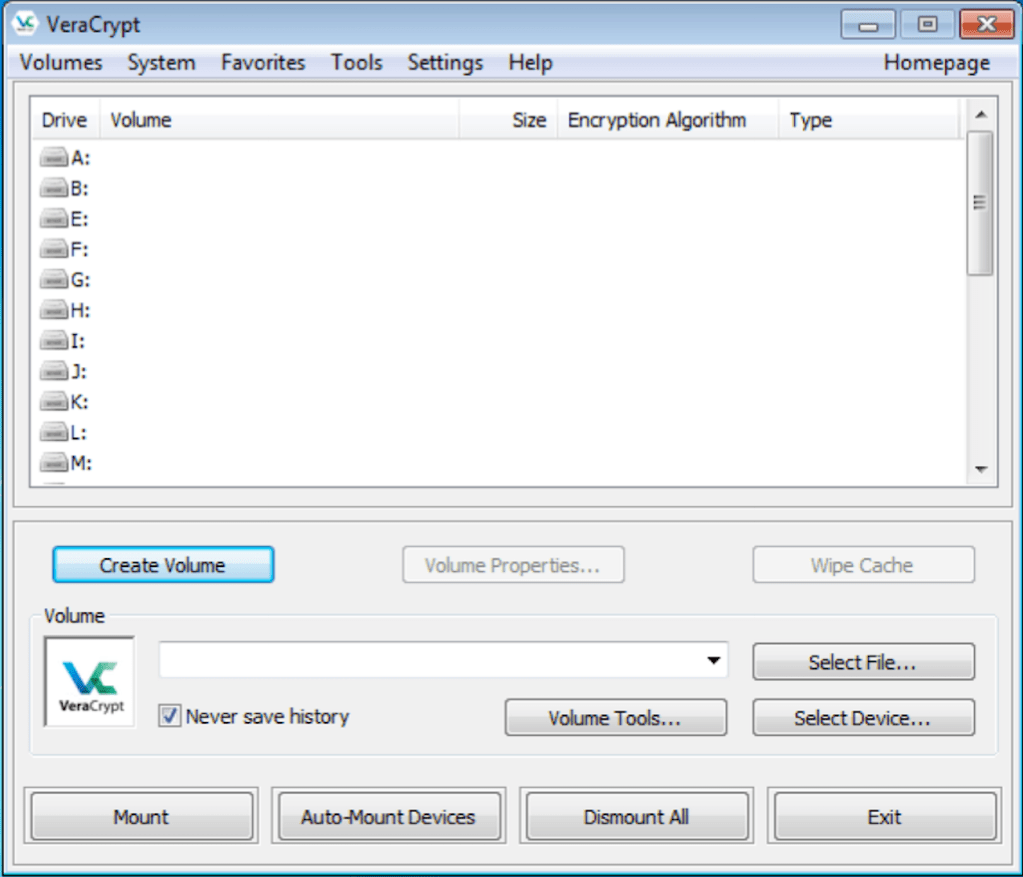Click inside the volume path text field

pyautogui.click(x=430, y=661)
